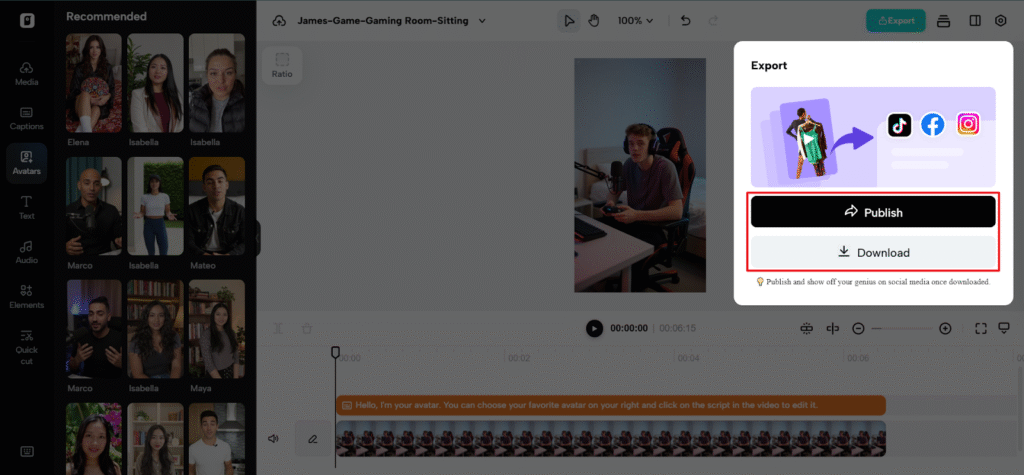Select the hand pan tool

(594, 20)
